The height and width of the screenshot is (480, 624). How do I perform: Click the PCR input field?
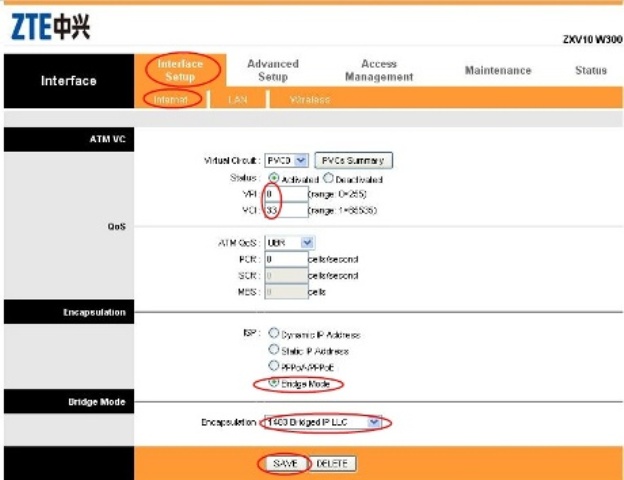[x=286, y=260]
